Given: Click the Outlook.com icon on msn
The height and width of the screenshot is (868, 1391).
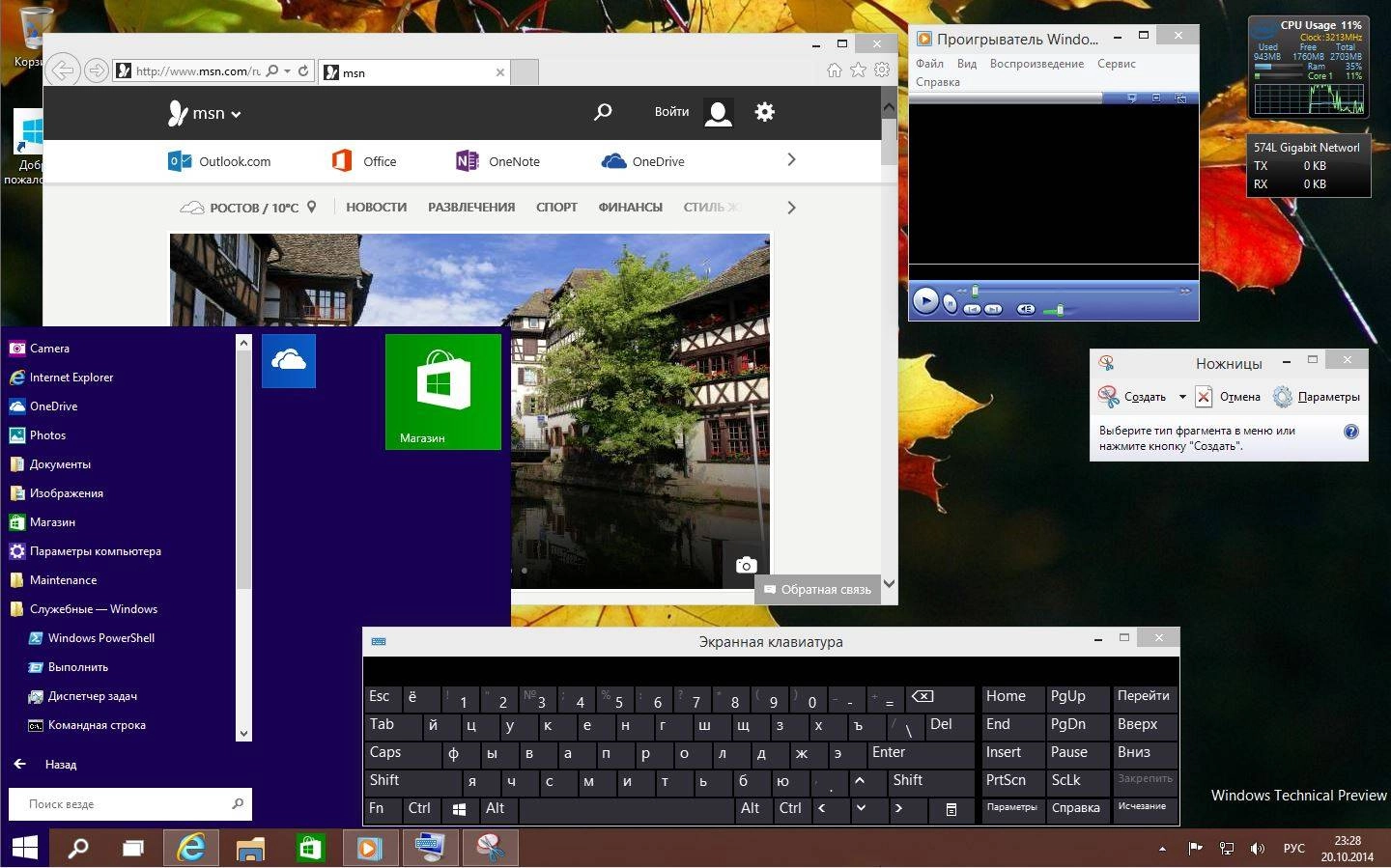Looking at the screenshot, I should [180, 161].
